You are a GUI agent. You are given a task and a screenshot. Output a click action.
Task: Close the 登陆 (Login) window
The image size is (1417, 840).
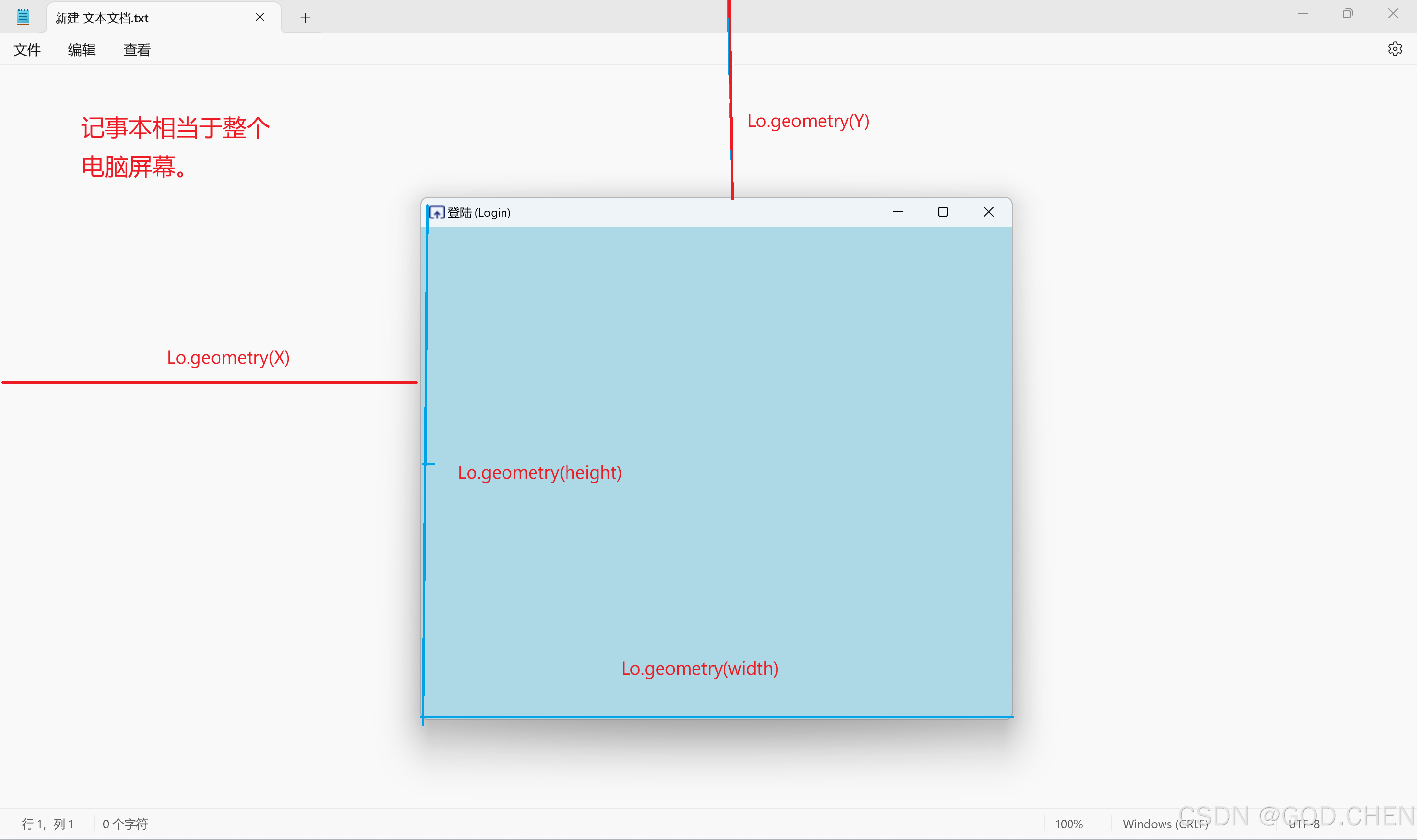[x=988, y=212]
